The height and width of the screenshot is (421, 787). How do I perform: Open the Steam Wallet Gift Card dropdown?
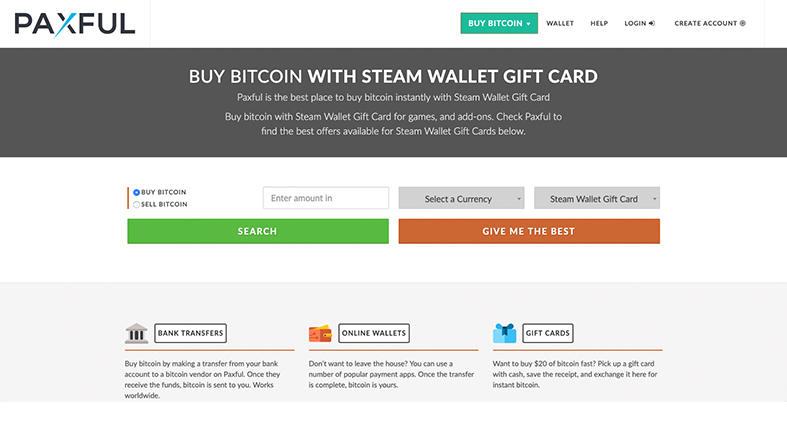[597, 198]
